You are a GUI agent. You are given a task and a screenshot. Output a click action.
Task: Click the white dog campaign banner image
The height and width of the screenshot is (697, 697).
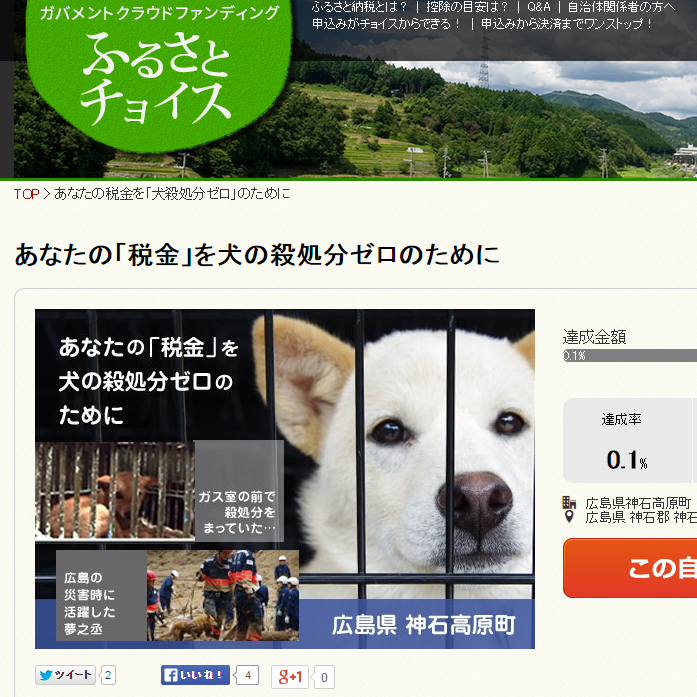pyautogui.click(x=285, y=479)
